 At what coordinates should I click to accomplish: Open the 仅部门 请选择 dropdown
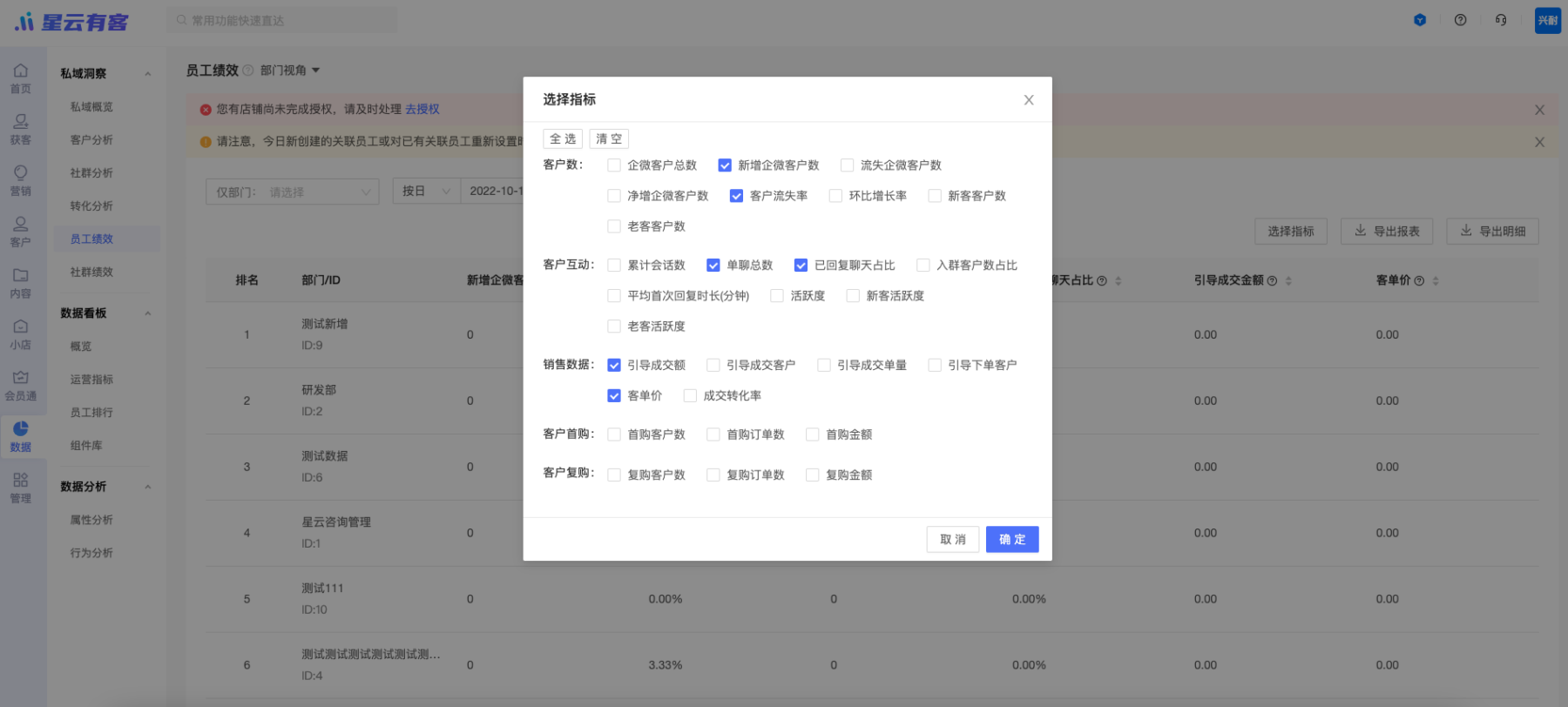click(x=293, y=192)
